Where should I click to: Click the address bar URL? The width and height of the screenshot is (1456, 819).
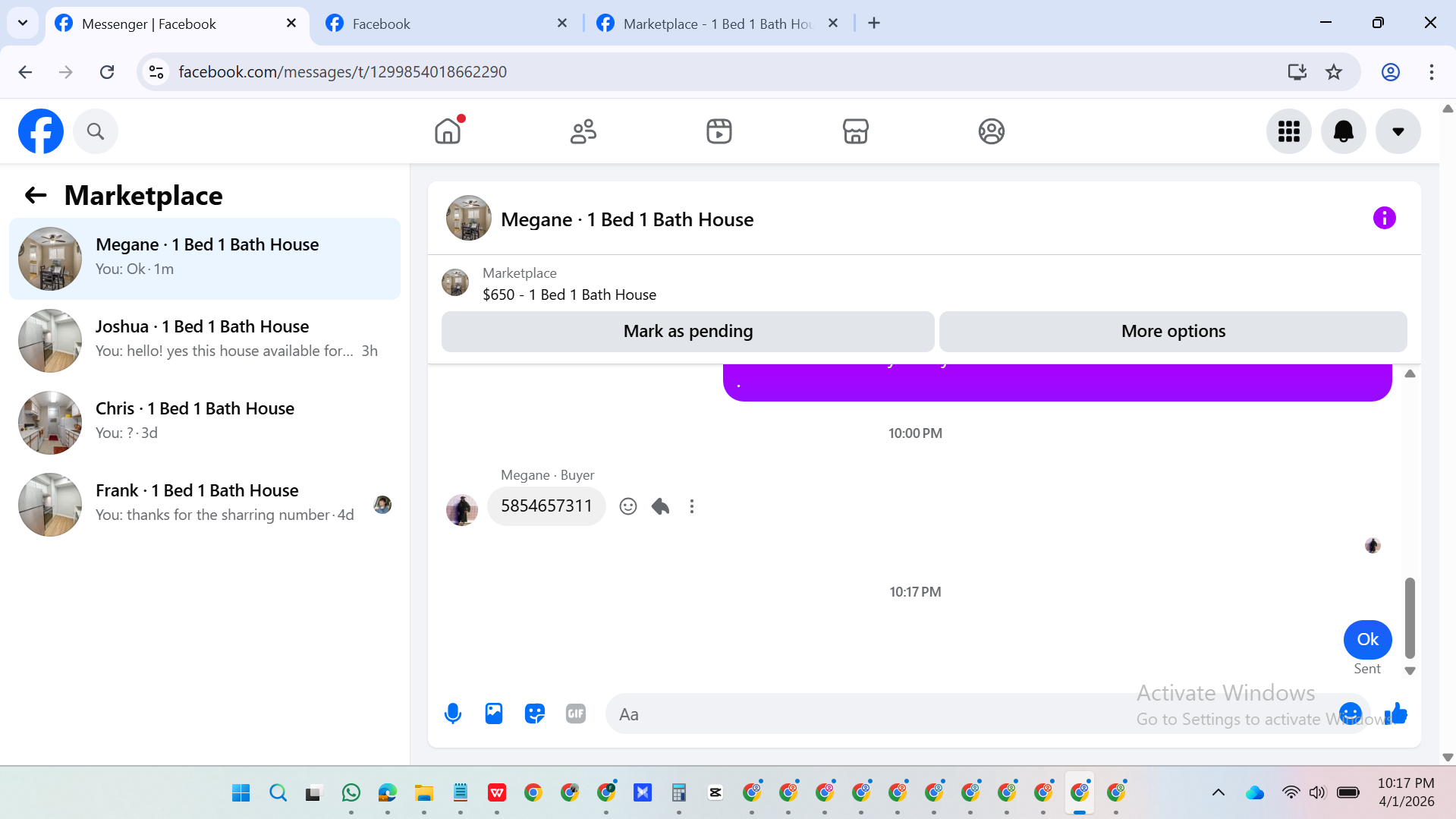[342, 72]
